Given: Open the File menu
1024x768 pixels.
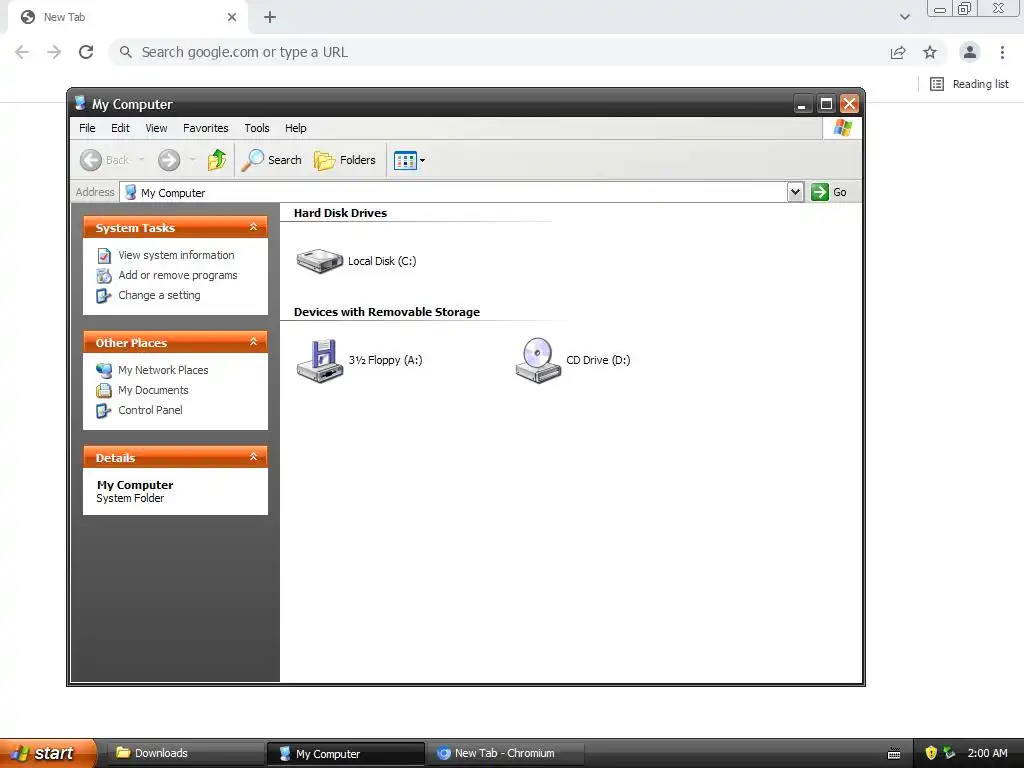Looking at the screenshot, I should pyautogui.click(x=88, y=128).
